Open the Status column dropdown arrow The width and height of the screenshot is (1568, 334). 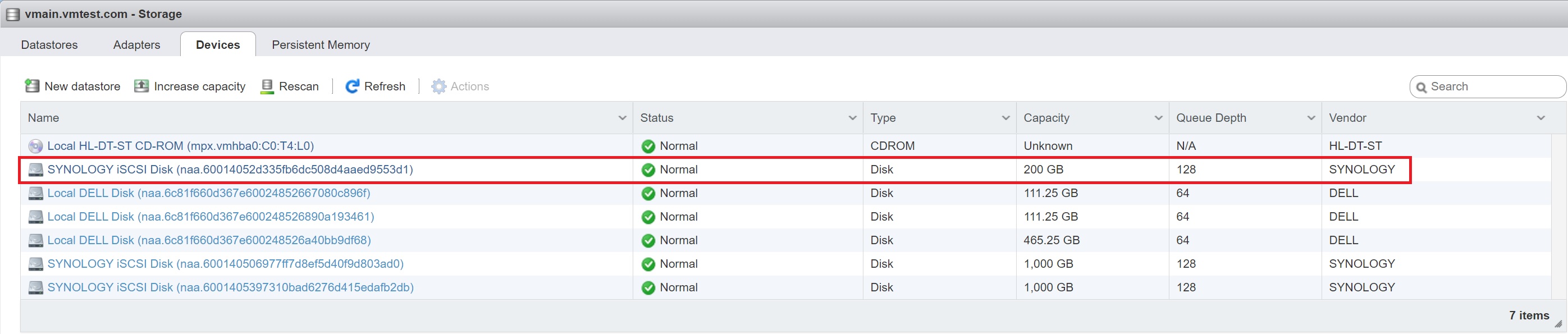point(852,118)
